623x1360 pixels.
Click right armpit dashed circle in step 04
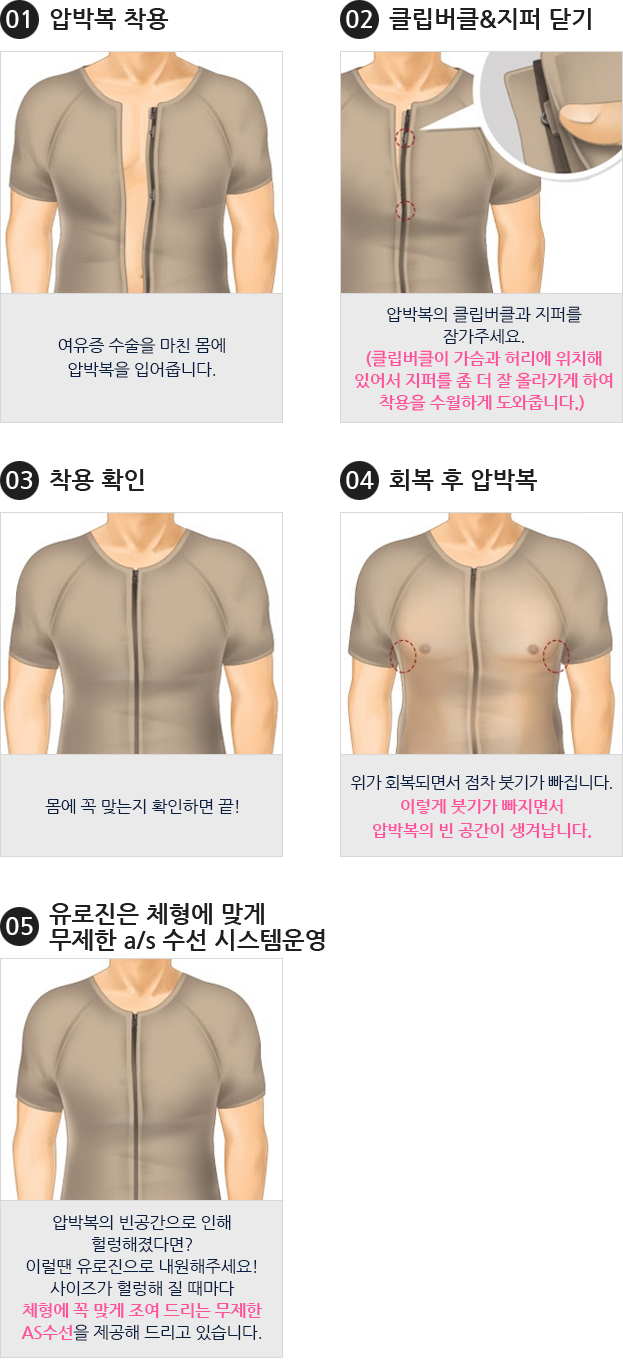[556, 656]
